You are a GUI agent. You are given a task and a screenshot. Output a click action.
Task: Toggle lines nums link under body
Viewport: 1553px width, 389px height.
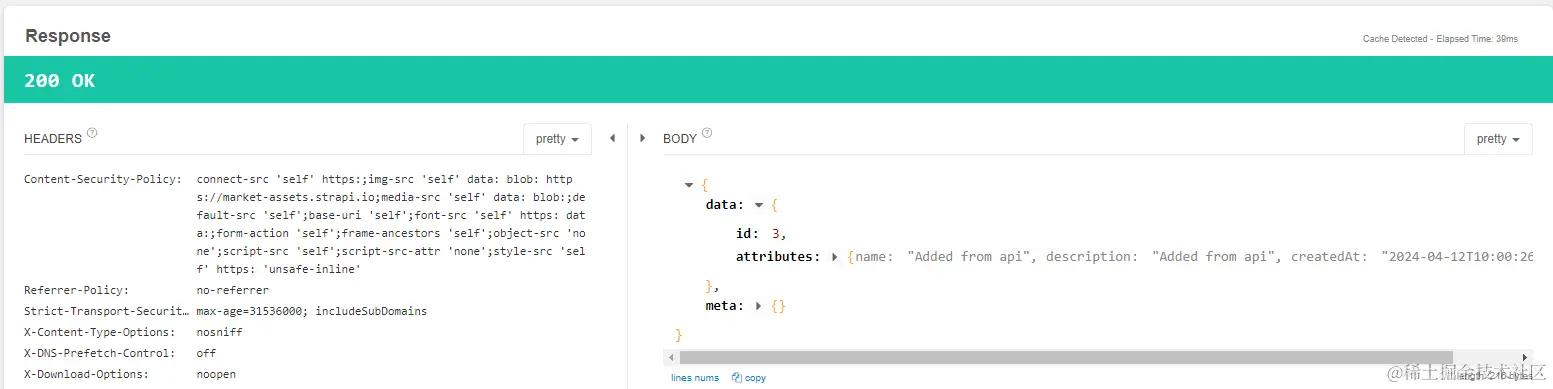695,378
